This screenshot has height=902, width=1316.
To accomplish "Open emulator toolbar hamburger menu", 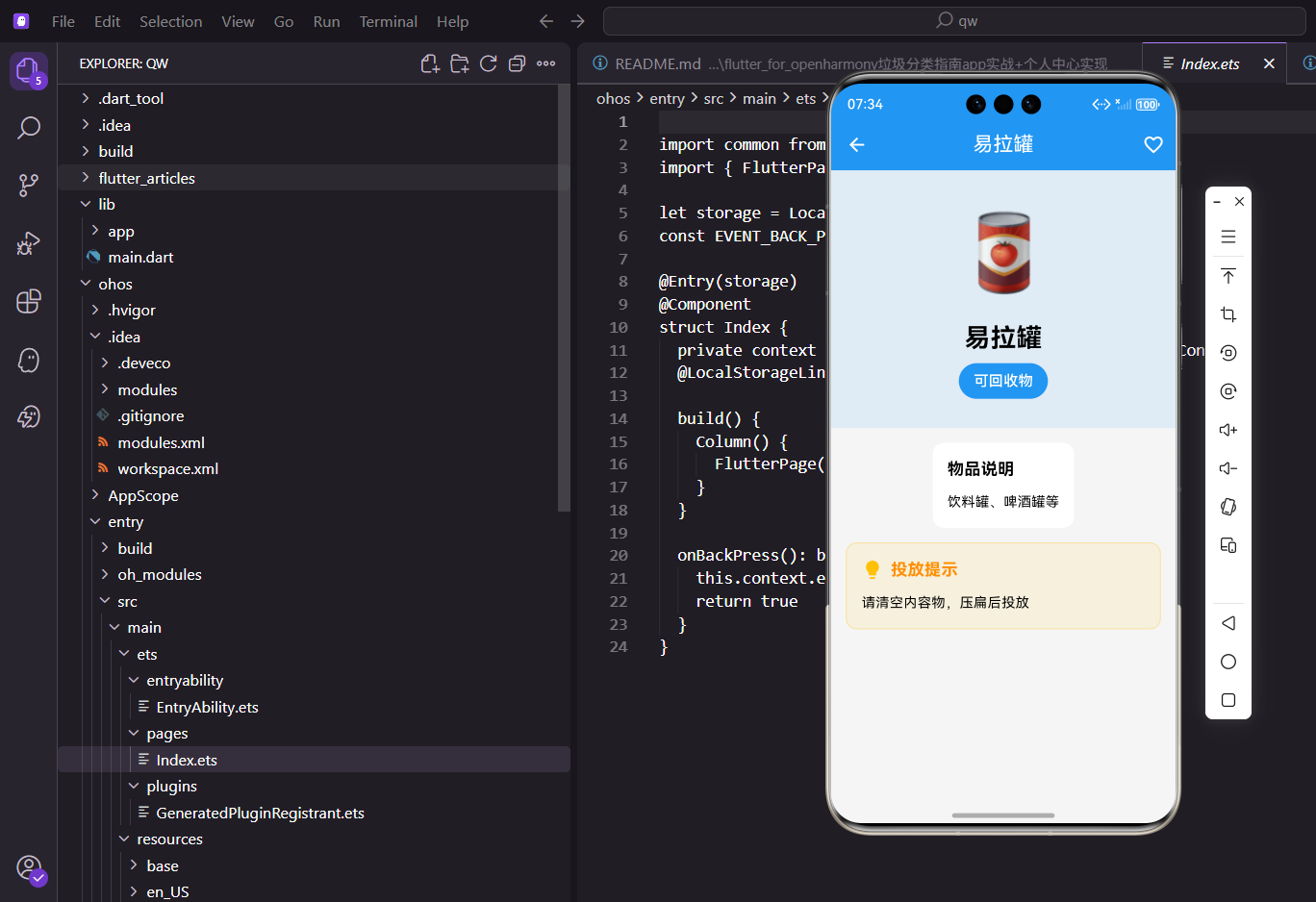I will [1228, 237].
